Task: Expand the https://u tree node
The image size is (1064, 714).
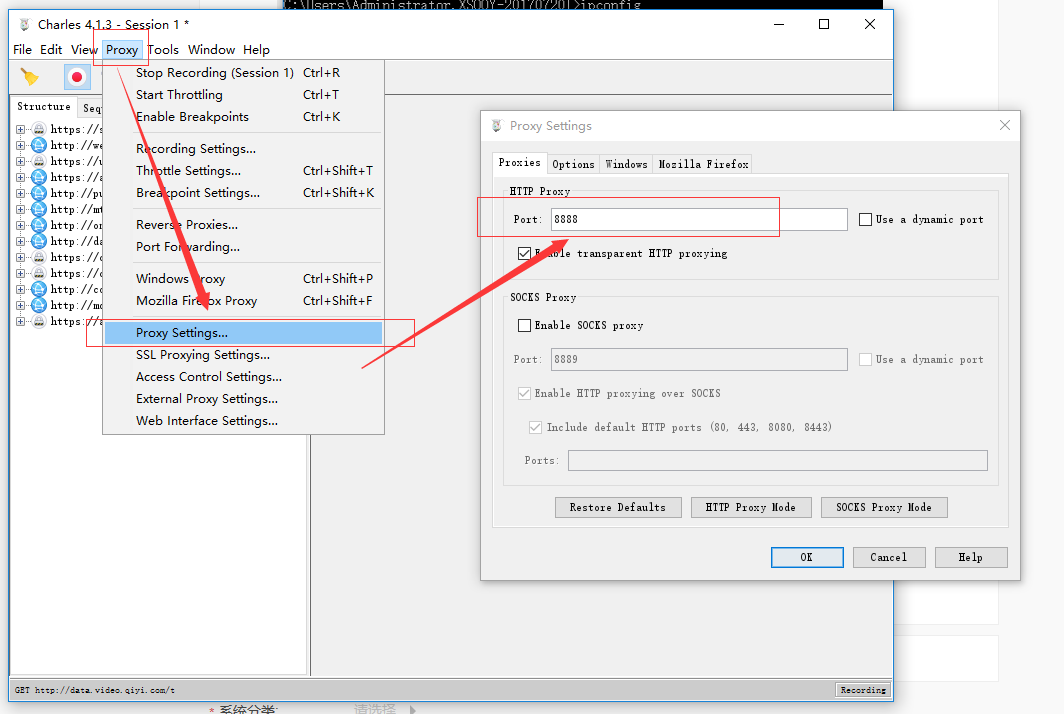Action: [20, 161]
